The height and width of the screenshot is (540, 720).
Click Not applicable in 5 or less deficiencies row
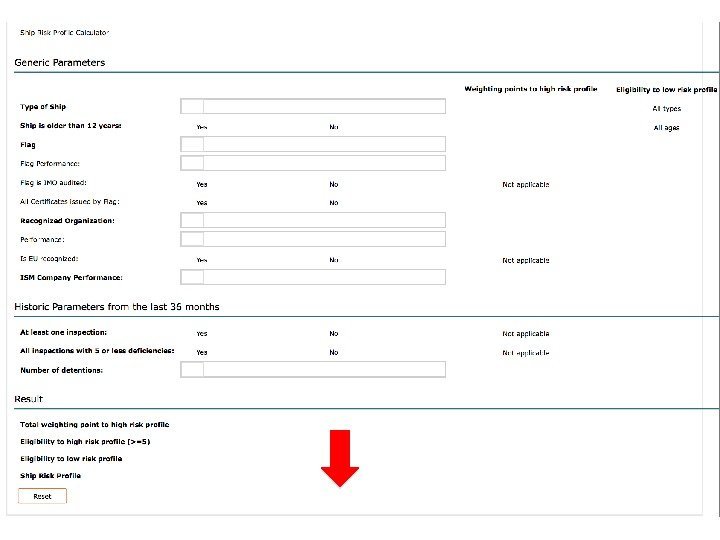click(526, 353)
